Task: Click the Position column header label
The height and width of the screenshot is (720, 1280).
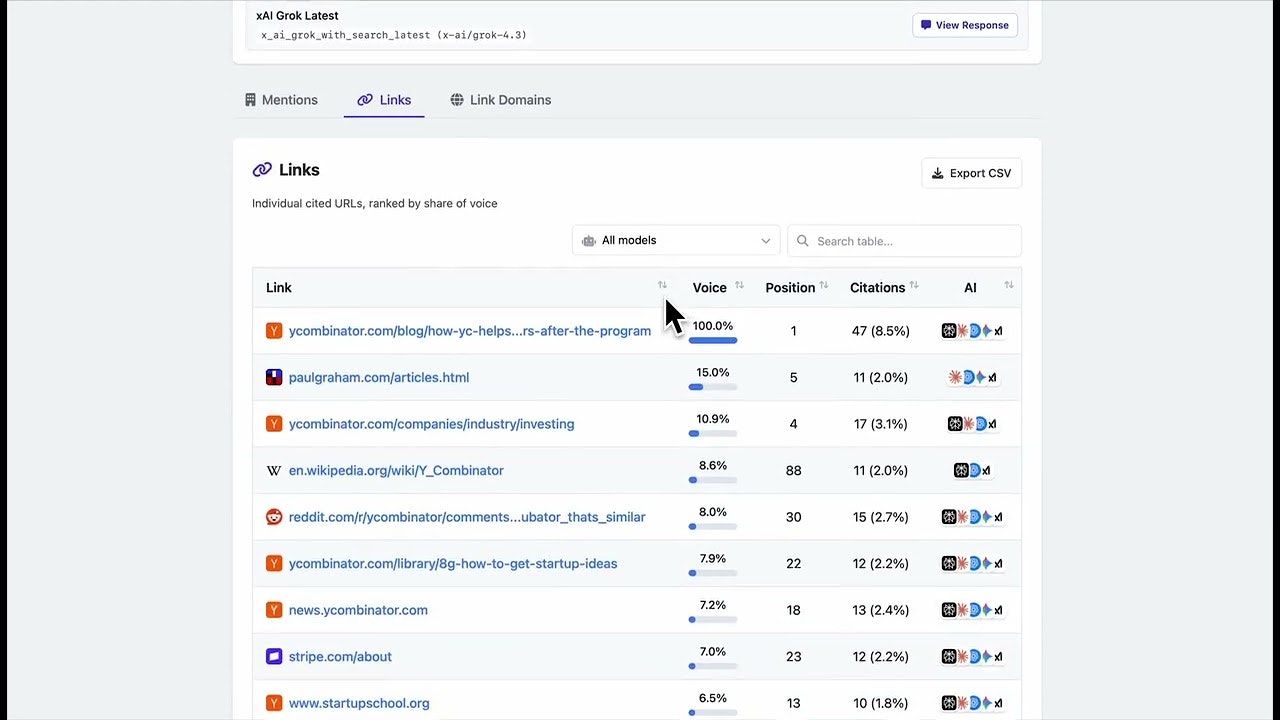Action: coord(790,288)
